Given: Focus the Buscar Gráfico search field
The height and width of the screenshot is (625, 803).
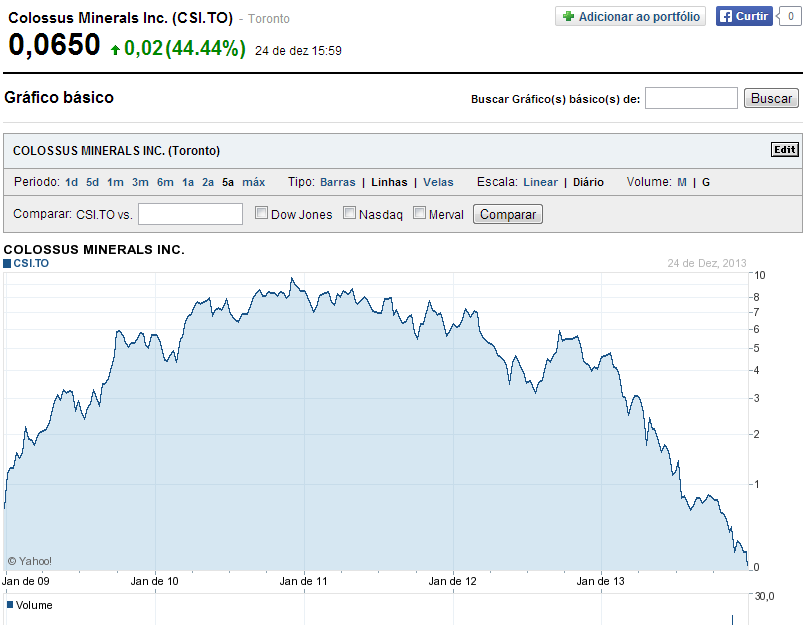Looking at the screenshot, I should tap(691, 98).
